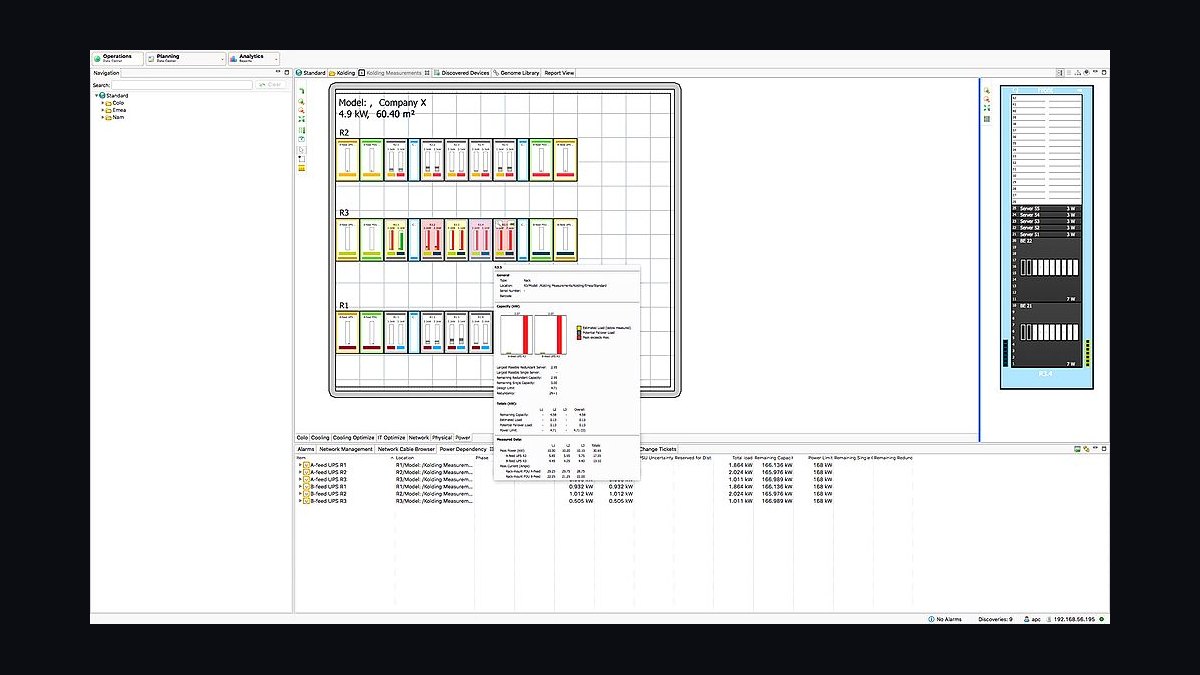Switch to the Colo overlay tab
The width and height of the screenshot is (1200, 675).
pos(302,437)
